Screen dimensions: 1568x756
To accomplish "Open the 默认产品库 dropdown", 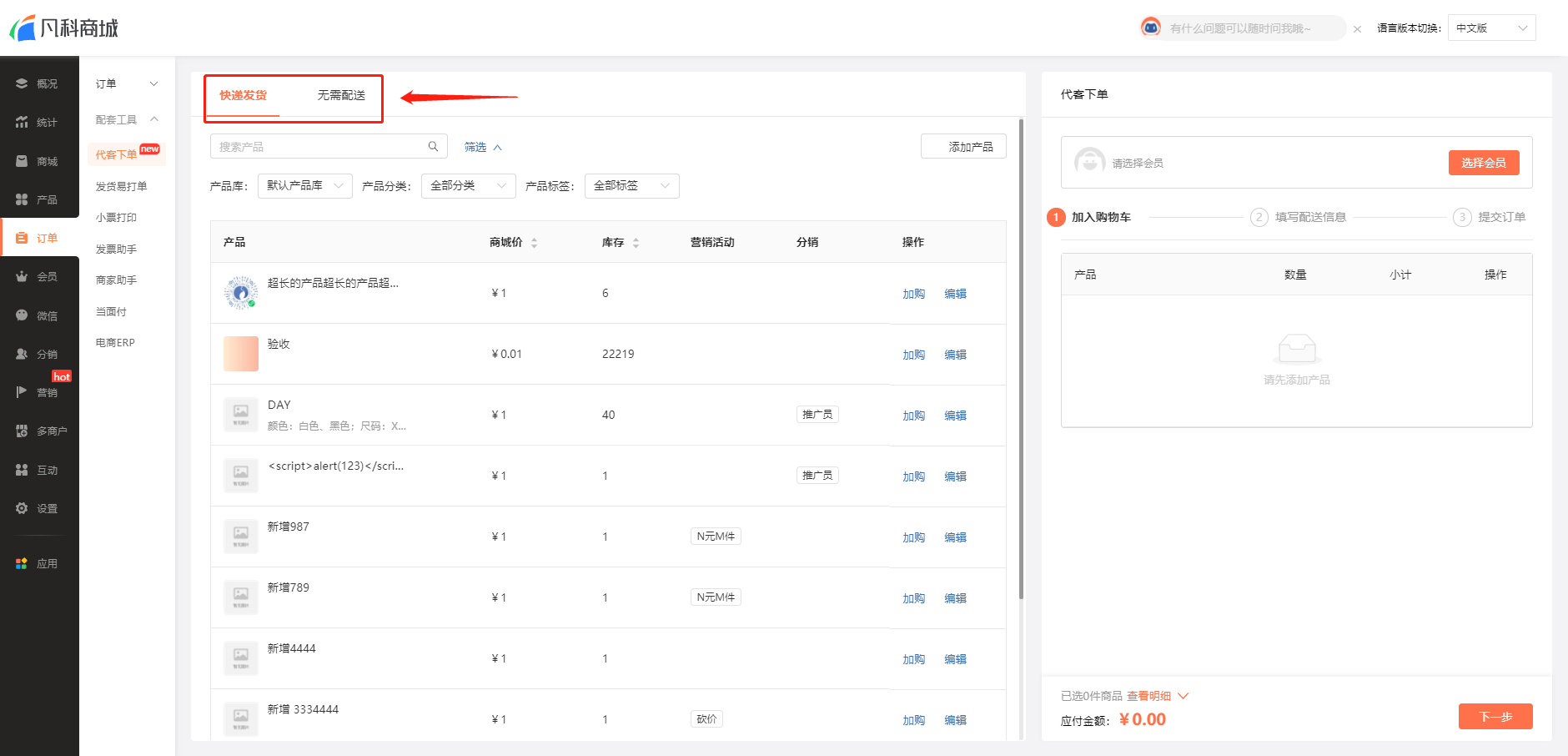I will click(305, 186).
